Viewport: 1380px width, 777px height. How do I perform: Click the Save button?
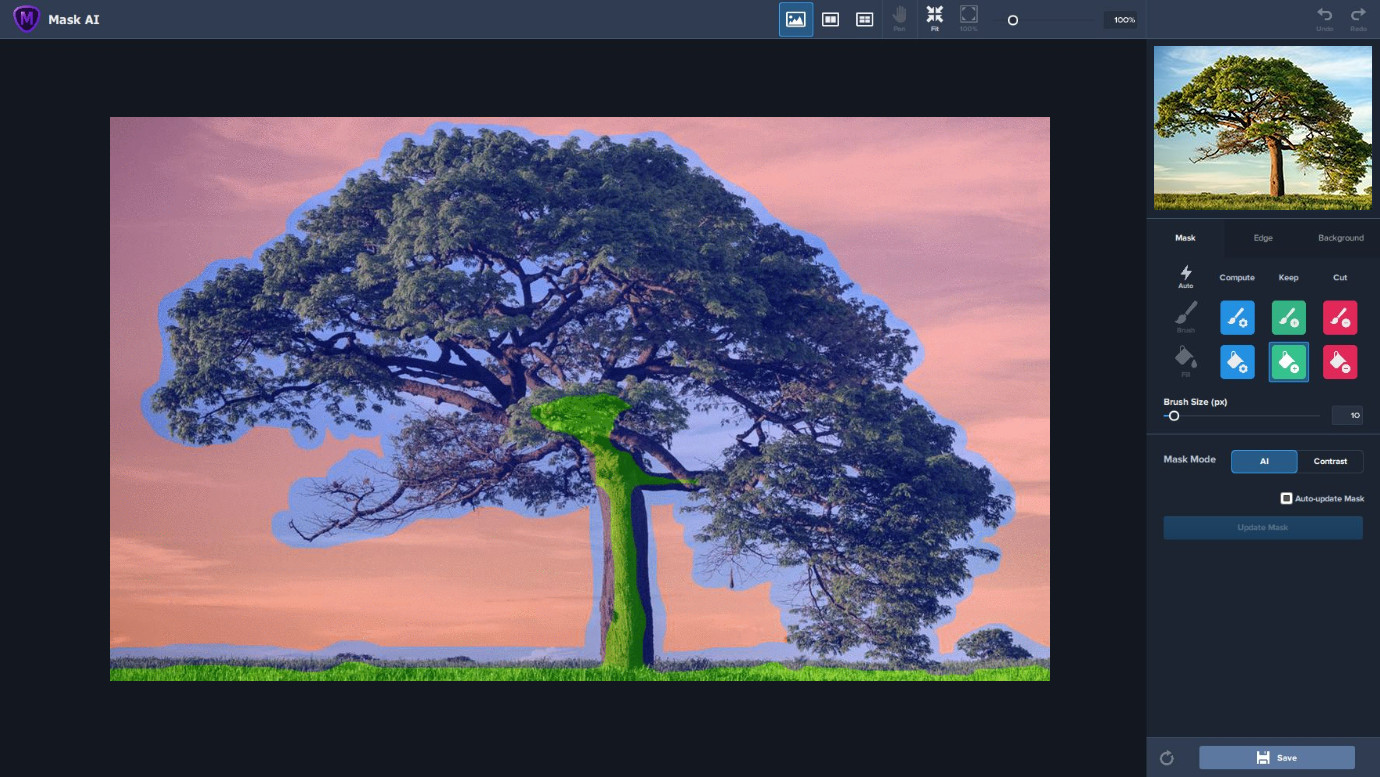pyautogui.click(x=1277, y=757)
